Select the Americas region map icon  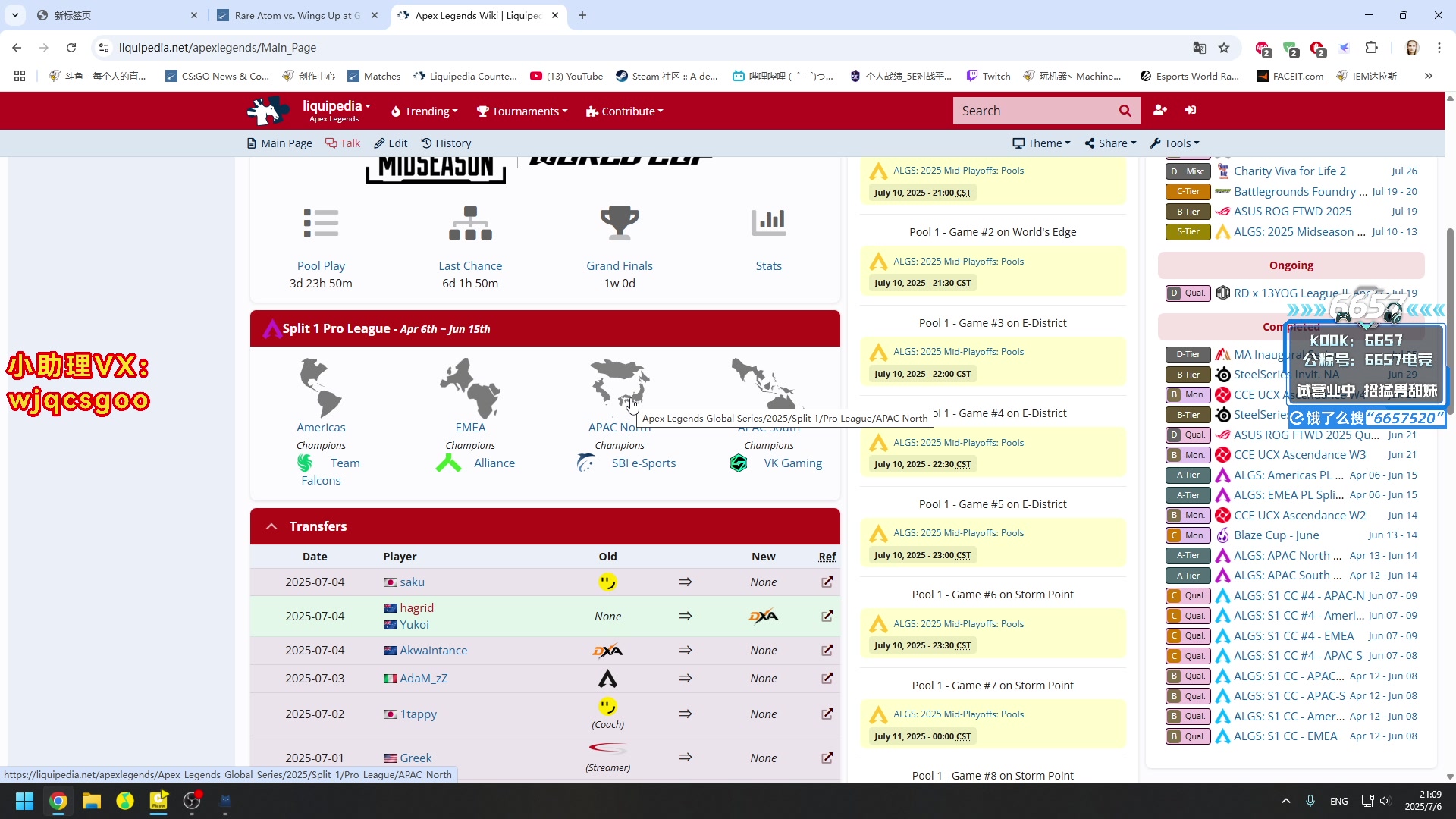pos(321,388)
